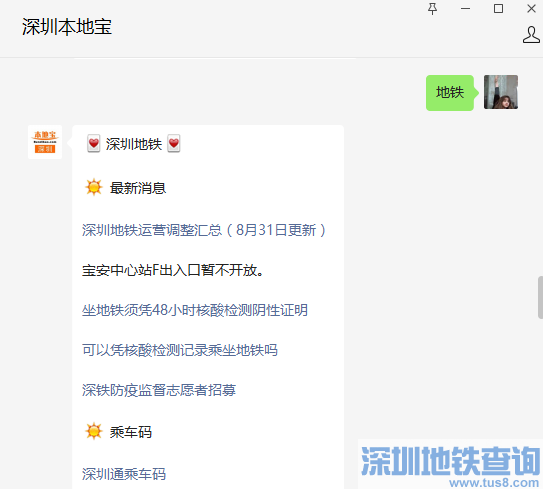Click the chat scrollbar thumb
The image size is (543, 489).
coord(540,297)
